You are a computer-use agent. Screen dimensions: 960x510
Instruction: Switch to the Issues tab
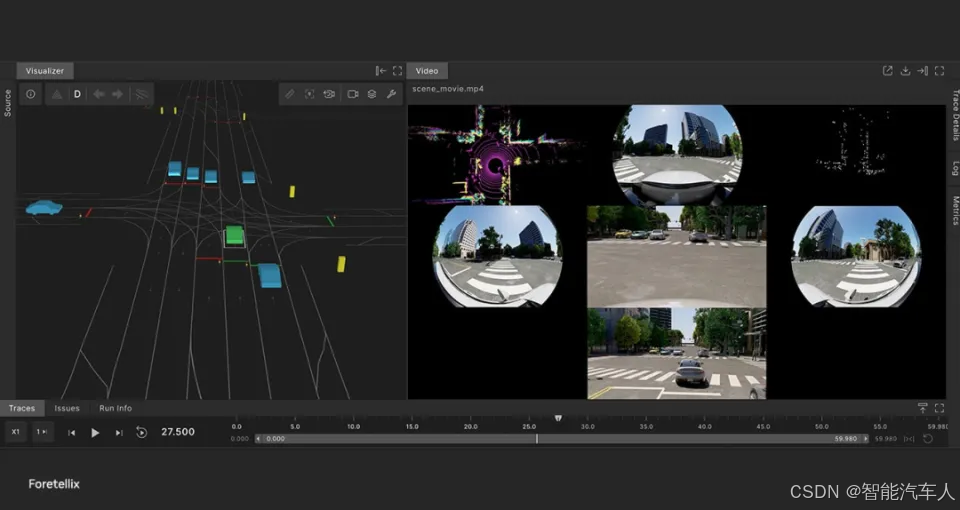click(67, 408)
